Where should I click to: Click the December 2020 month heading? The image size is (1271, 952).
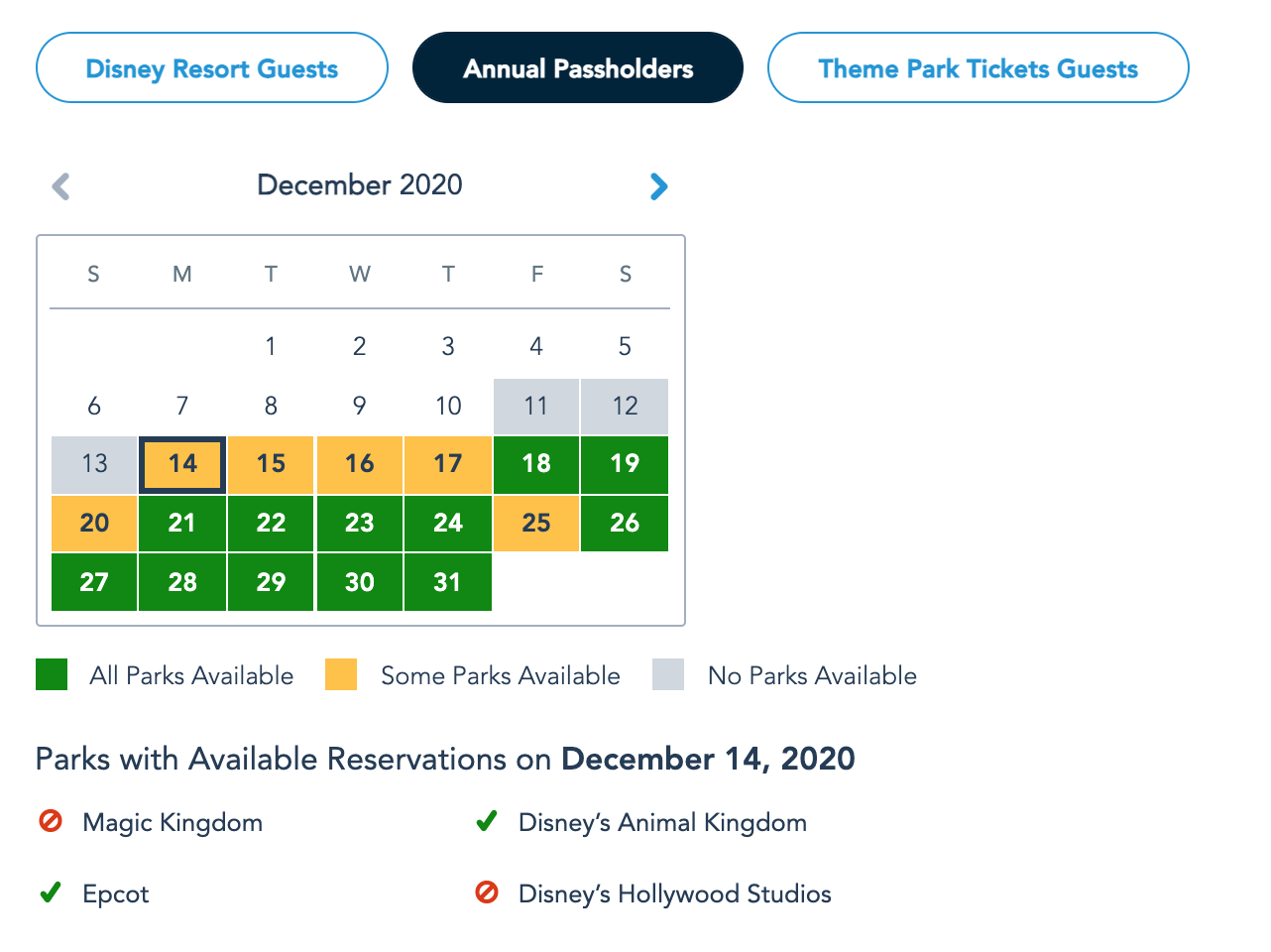coord(360,185)
